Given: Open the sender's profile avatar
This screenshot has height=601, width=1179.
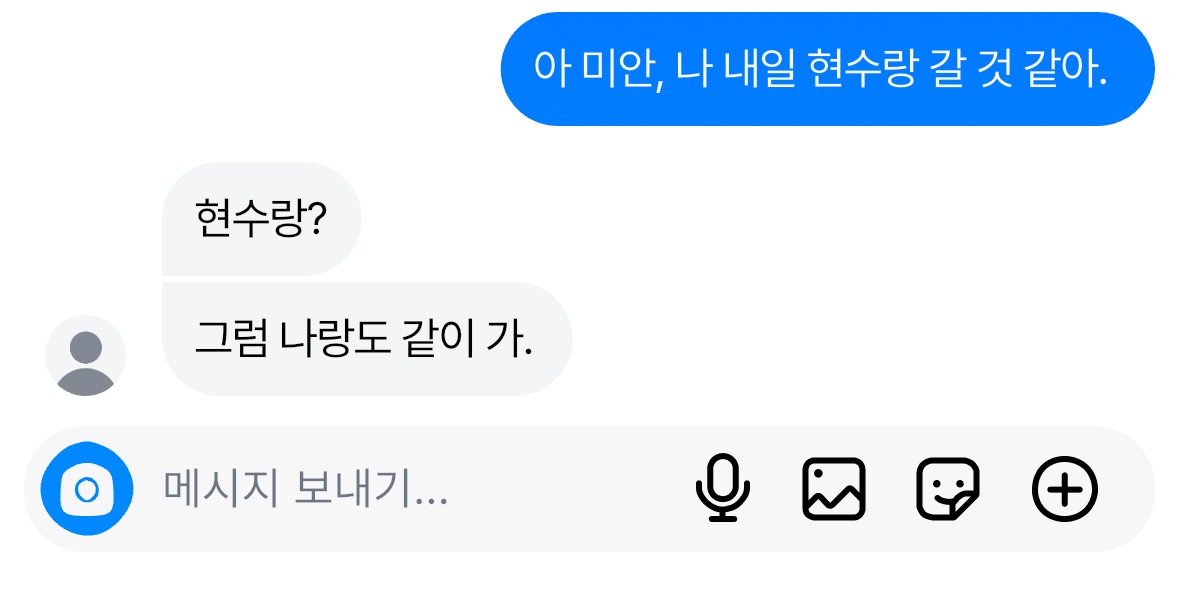Looking at the screenshot, I should (86, 355).
